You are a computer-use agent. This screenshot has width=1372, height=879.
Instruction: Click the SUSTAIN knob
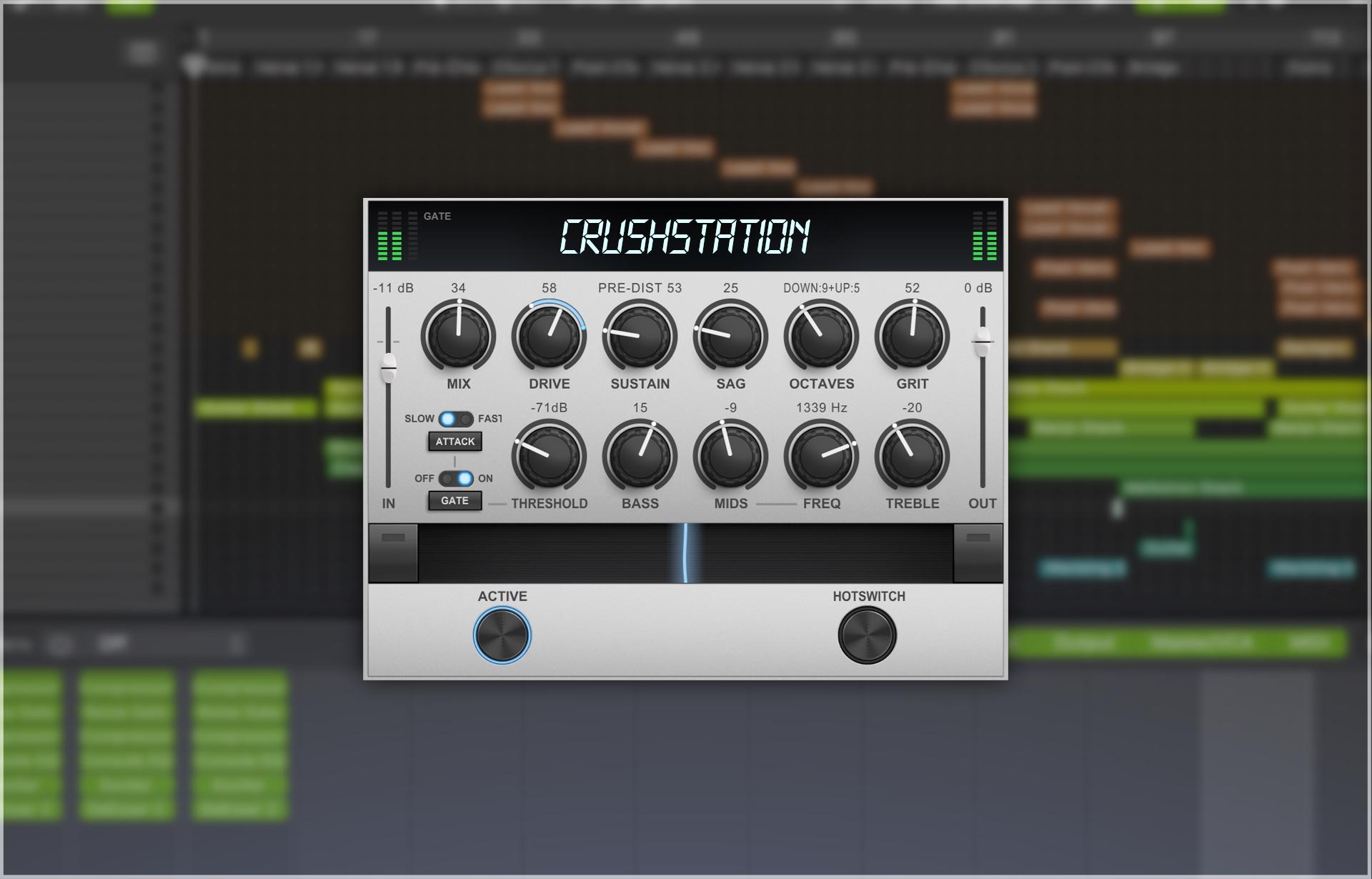(x=640, y=336)
